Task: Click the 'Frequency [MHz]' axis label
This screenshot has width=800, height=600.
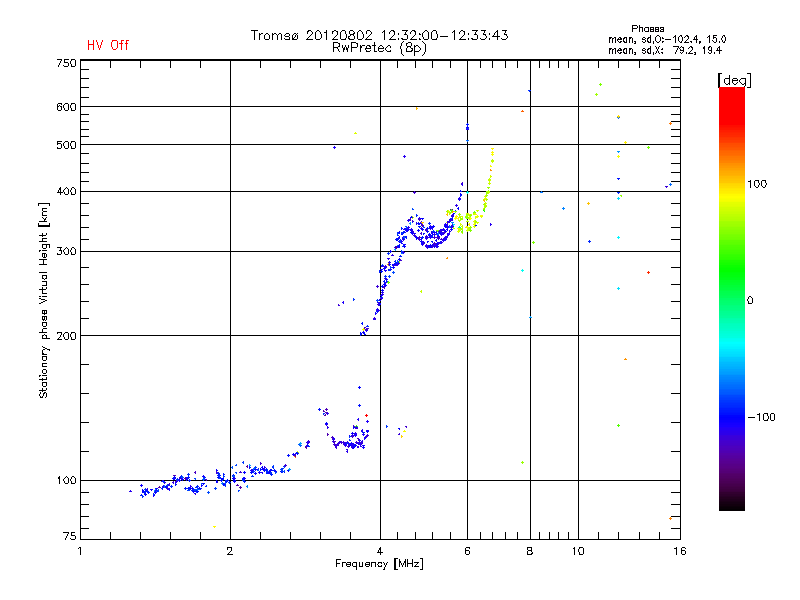Action: tap(379, 564)
